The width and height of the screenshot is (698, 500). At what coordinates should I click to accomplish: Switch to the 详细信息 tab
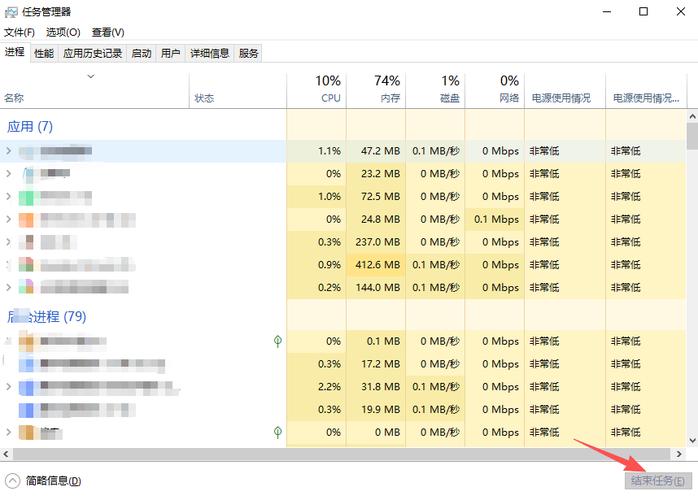click(x=210, y=54)
